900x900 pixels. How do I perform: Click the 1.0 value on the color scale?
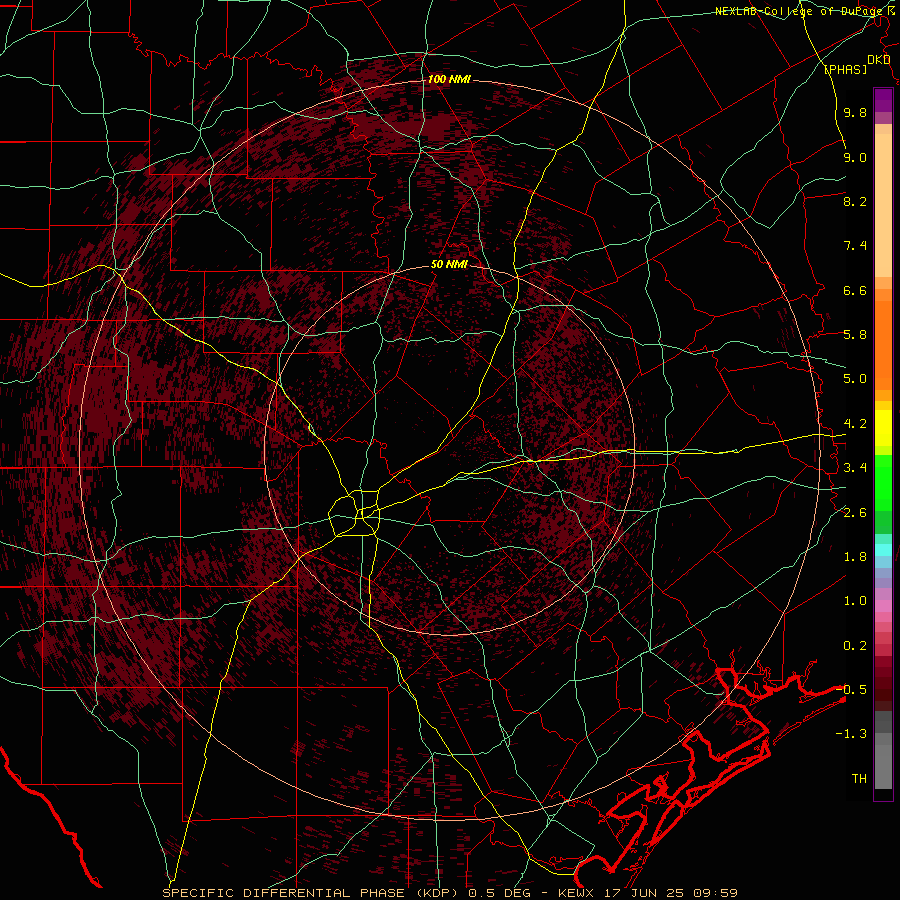tap(855, 601)
